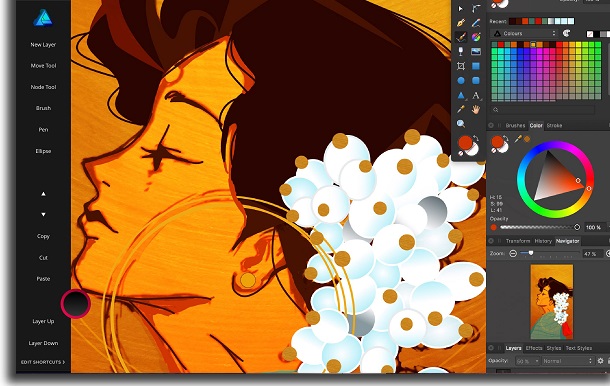Click the hue wheel handle
Screen dimensions: 610x386
coord(589,188)
